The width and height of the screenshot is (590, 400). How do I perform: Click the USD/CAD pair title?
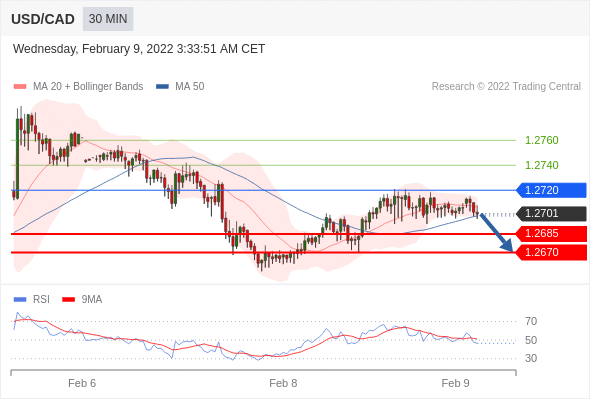pos(43,19)
